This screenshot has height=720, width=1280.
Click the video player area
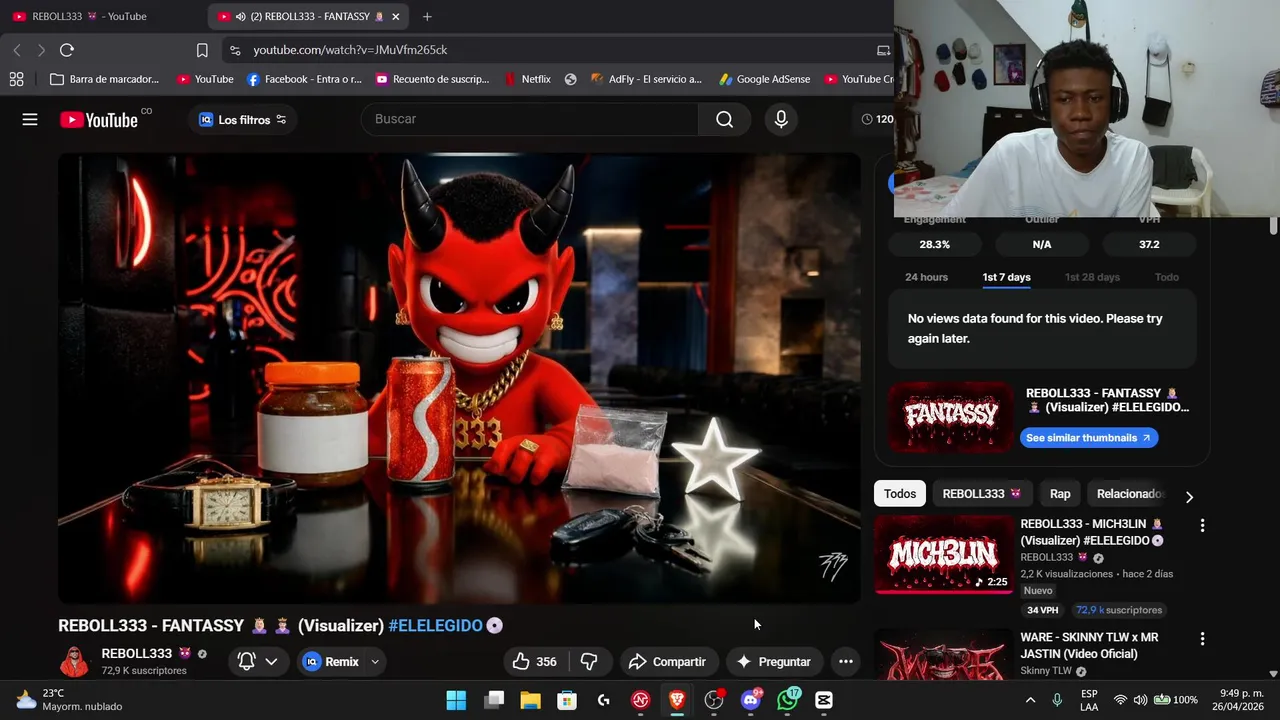(x=459, y=378)
